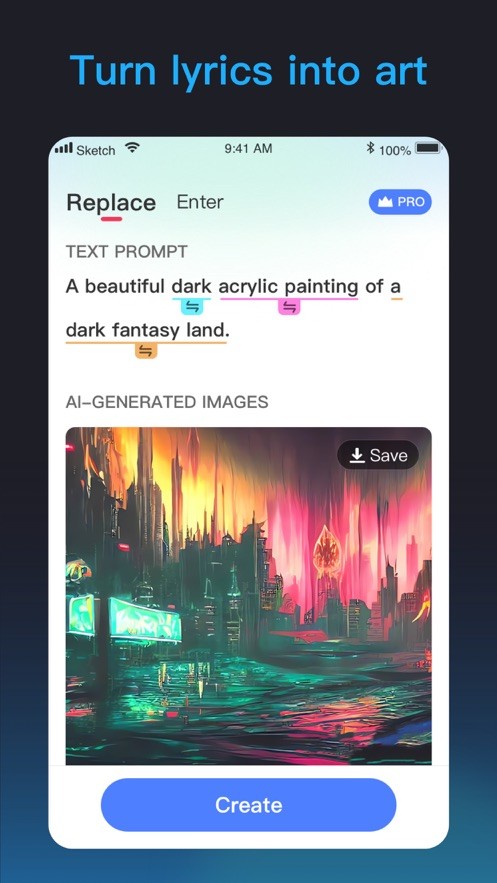The width and height of the screenshot is (497, 883).
Task: Switch to the Enter tab
Action: tap(200, 202)
